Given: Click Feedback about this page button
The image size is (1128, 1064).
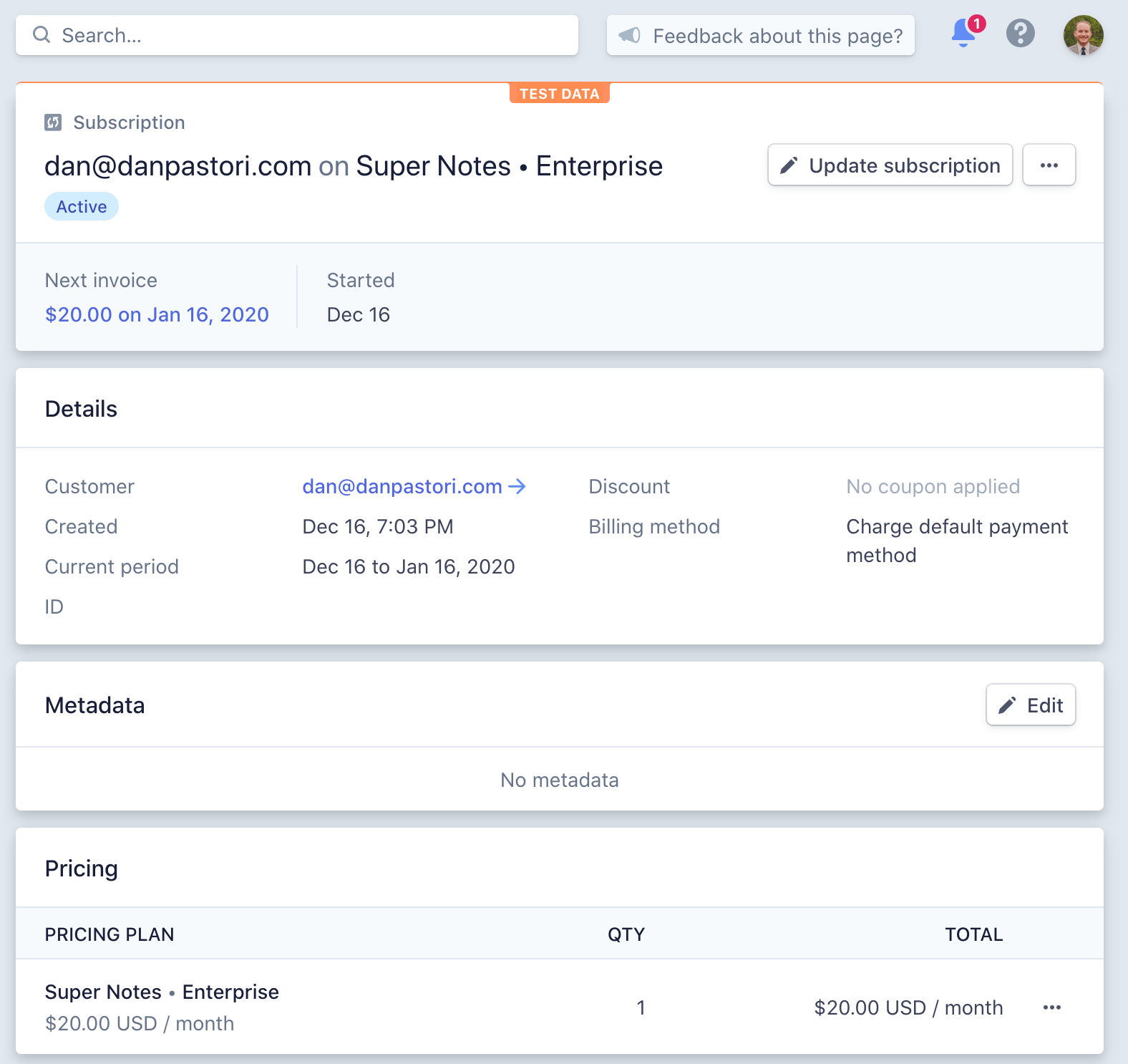Looking at the screenshot, I should 760,35.
